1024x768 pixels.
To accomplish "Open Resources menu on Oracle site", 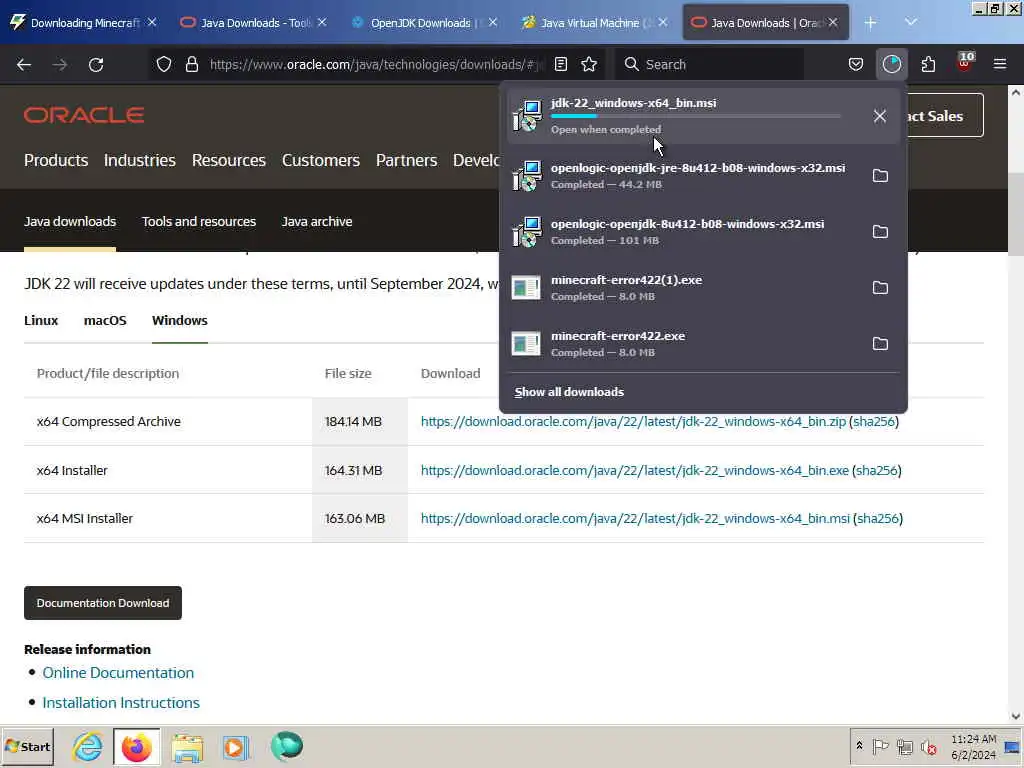I will coord(229,160).
